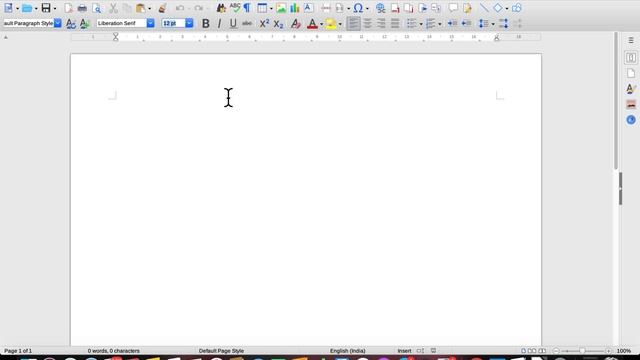The height and width of the screenshot is (360, 640).
Task: Toggle Track Changes recording icon
Action: point(467,8)
